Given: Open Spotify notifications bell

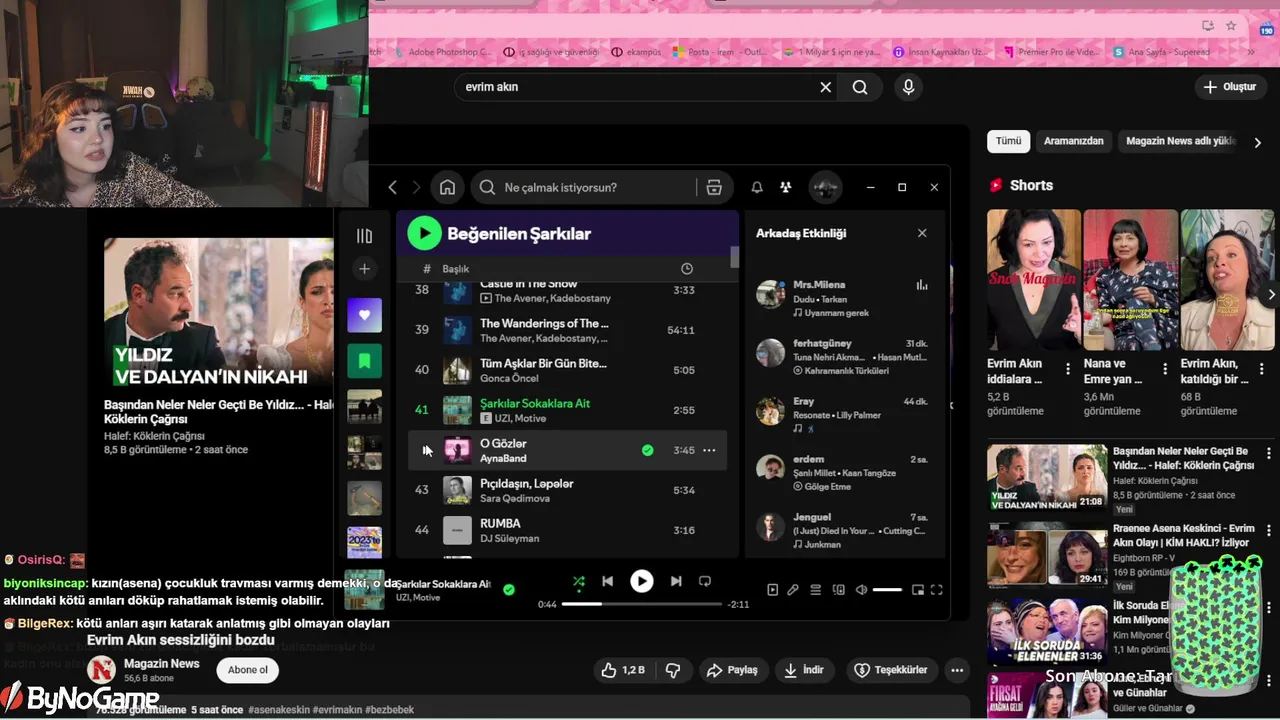Looking at the screenshot, I should tap(757, 187).
